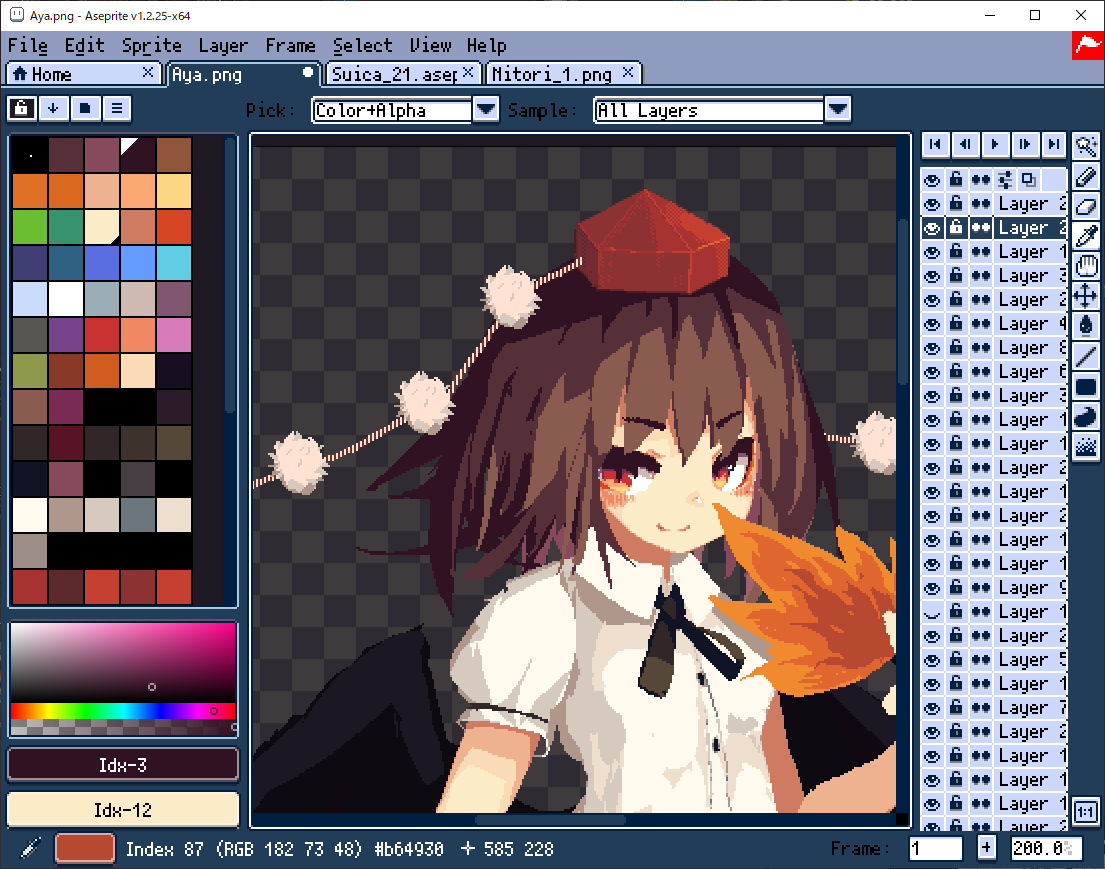Close the Mitori_1.png tab

point(628,72)
